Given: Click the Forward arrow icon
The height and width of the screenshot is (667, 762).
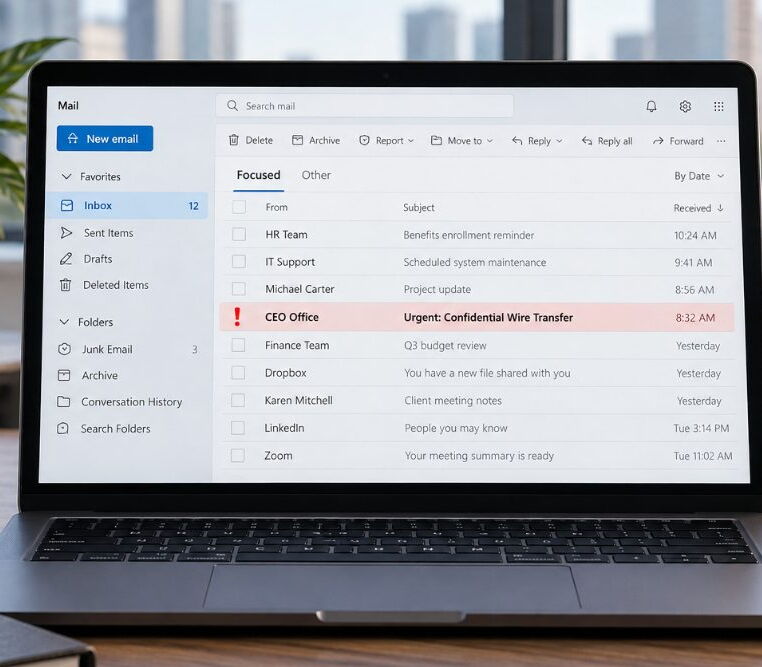Looking at the screenshot, I should click(658, 141).
